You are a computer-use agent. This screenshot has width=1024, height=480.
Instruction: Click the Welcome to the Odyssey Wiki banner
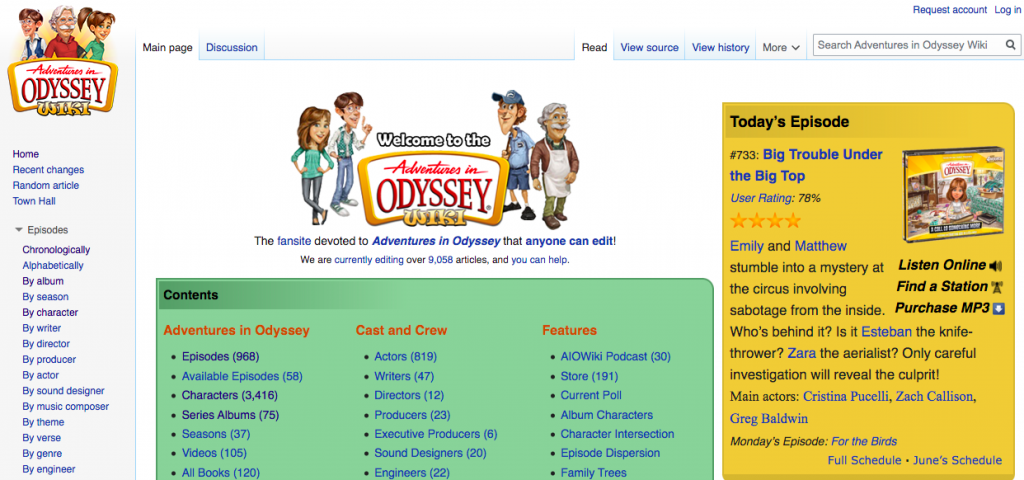click(x=435, y=160)
